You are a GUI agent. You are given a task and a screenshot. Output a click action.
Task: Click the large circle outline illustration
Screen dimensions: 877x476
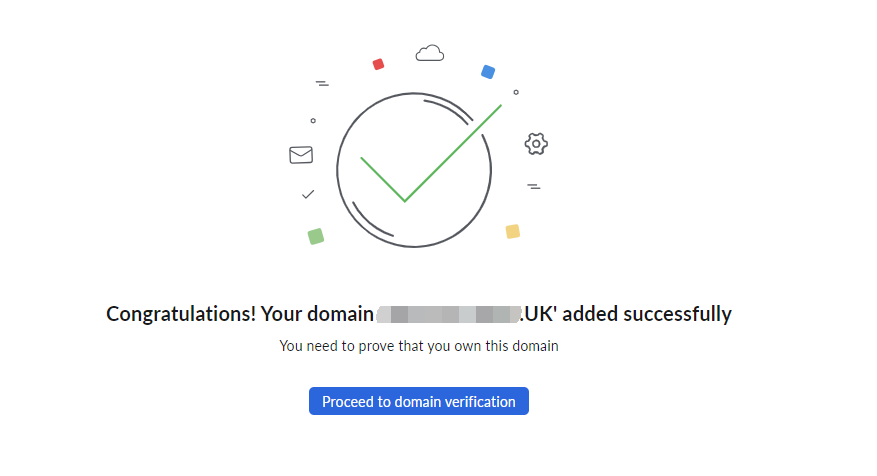[414, 169]
